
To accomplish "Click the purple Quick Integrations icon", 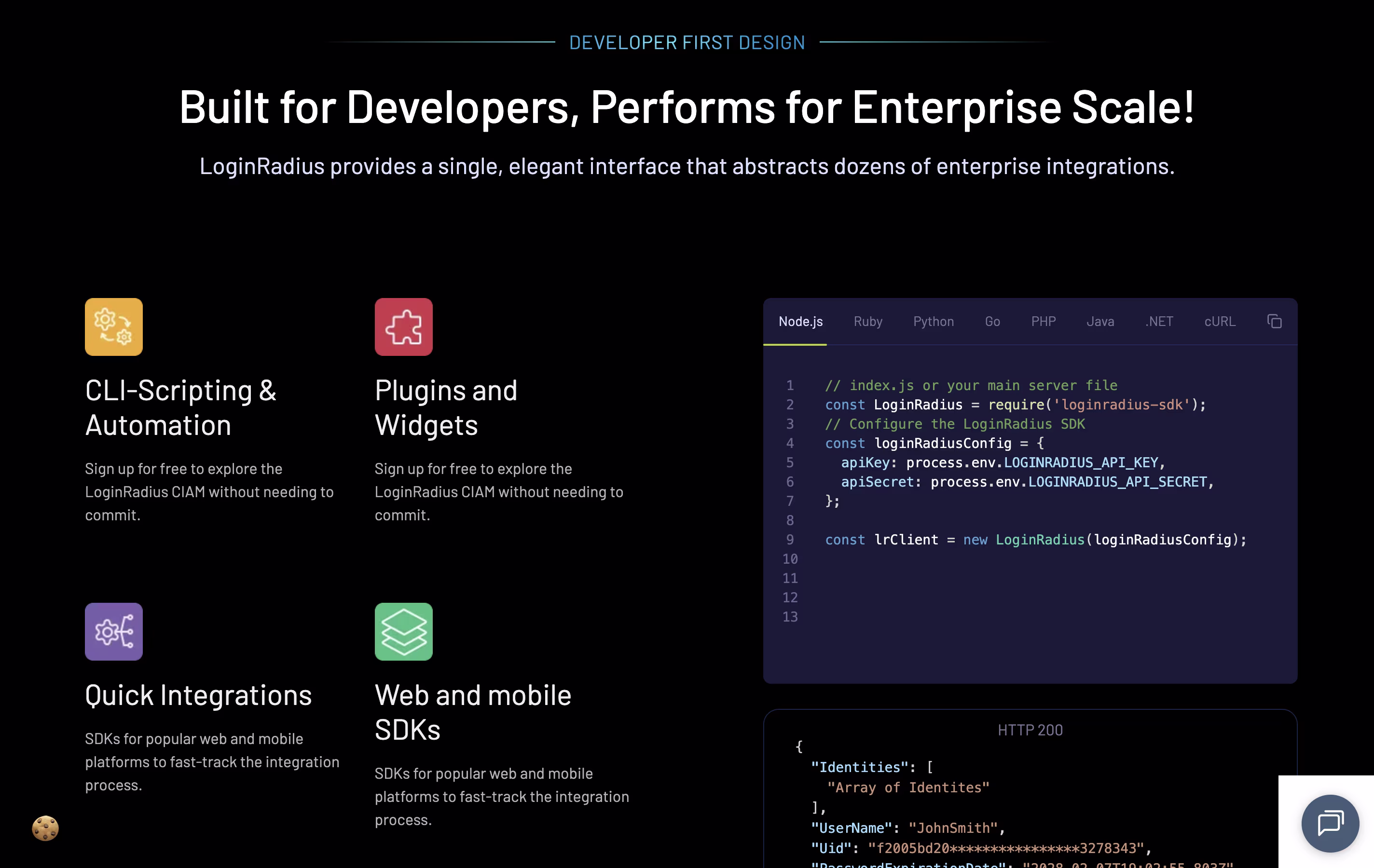I will pos(113,631).
